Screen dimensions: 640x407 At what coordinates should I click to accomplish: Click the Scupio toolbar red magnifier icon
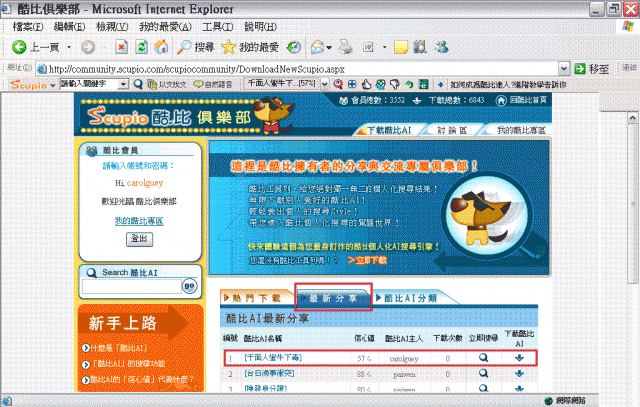pyautogui.click(x=338, y=84)
